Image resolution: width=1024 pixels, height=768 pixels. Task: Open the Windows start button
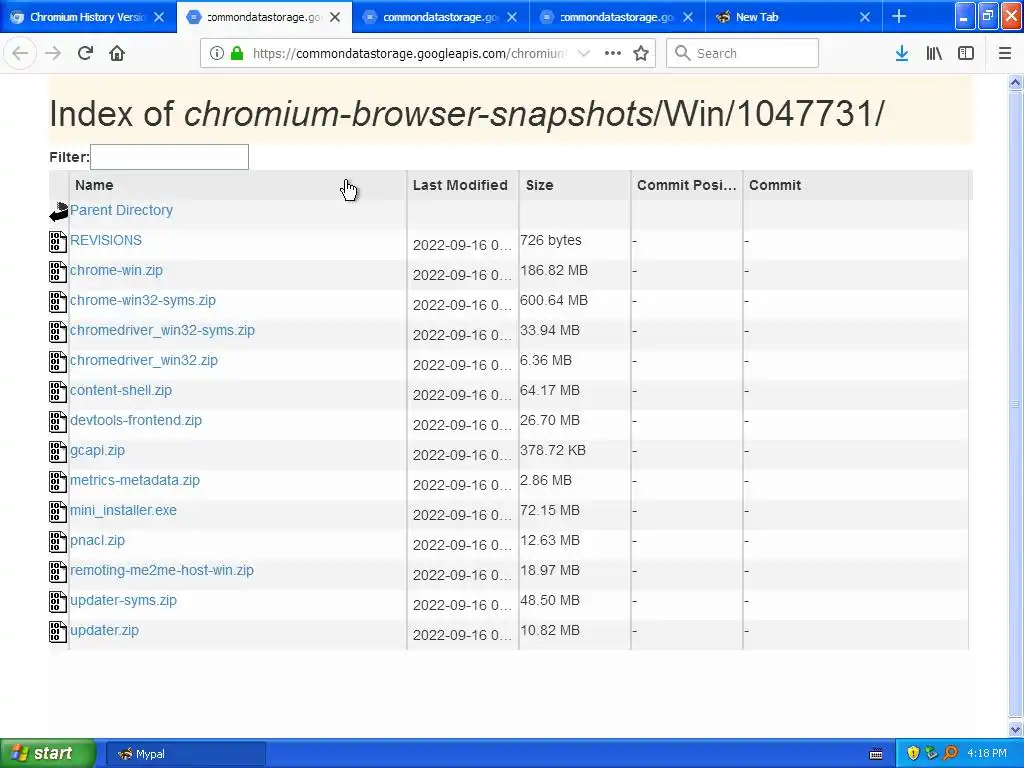48,753
